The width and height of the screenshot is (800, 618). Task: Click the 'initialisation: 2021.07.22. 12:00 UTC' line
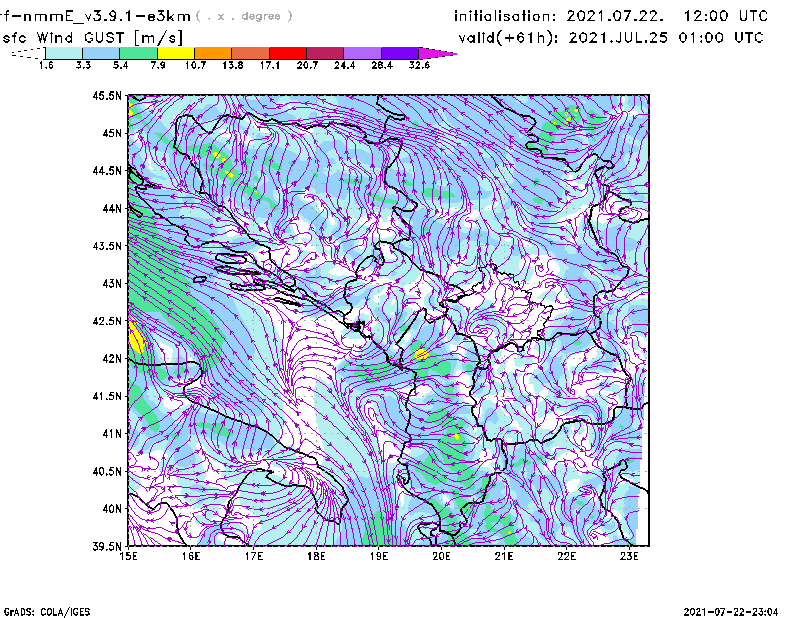point(611,16)
